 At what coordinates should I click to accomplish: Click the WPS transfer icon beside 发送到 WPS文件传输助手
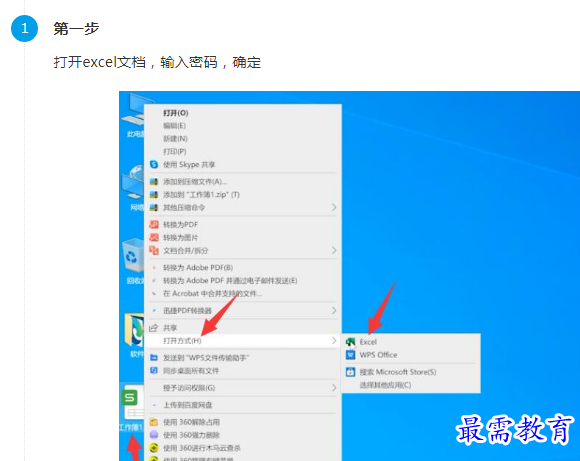[x=154, y=358]
